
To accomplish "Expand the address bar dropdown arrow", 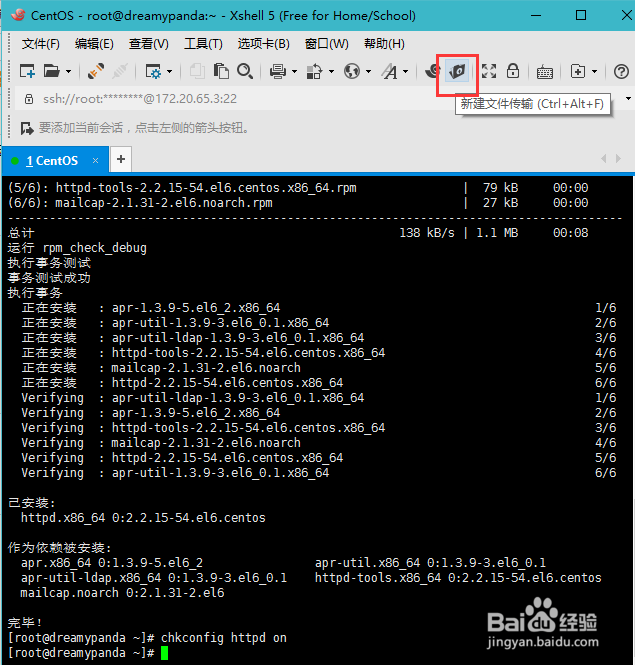I will [x=628, y=99].
